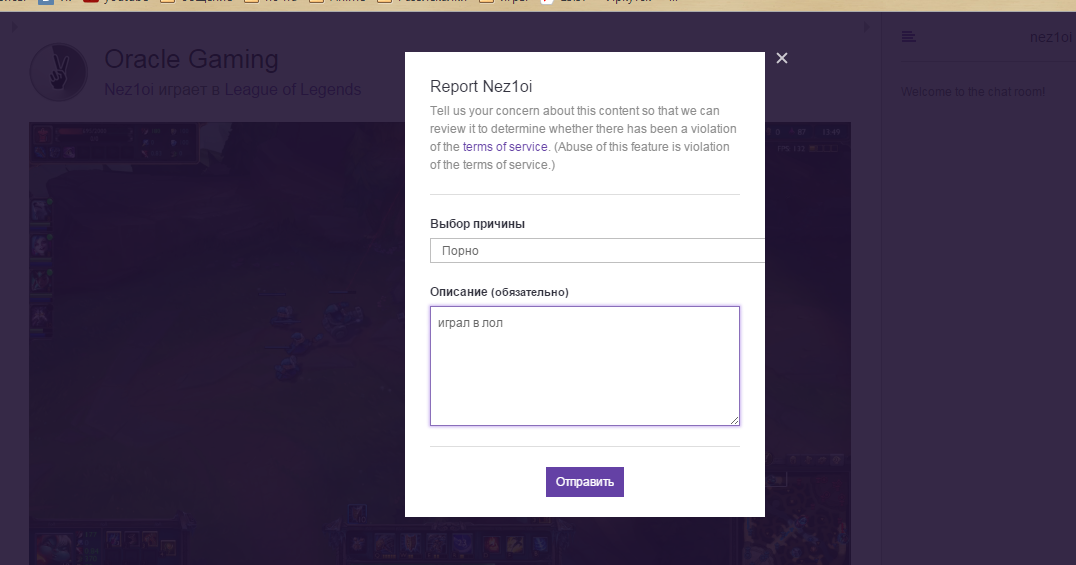Click the Welcome to the chat room message
Viewport: 1076px width, 565px height.
pyautogui.click(x=973, y=92)
